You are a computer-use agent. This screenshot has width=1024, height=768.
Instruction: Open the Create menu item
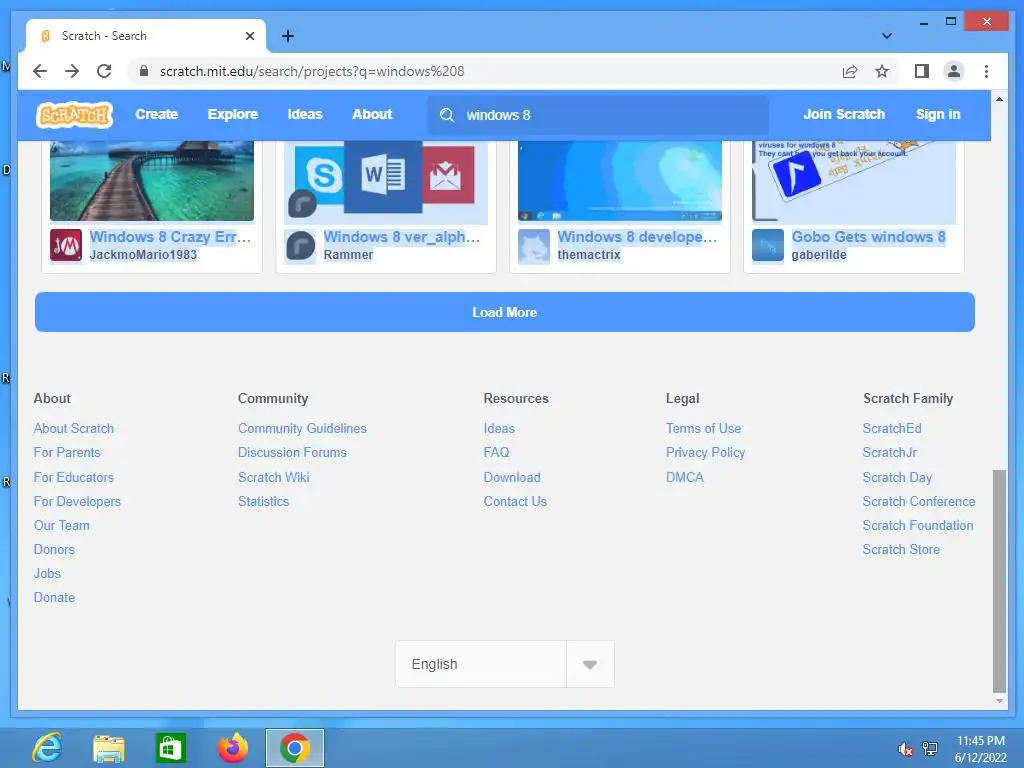[x=157, y=114]
